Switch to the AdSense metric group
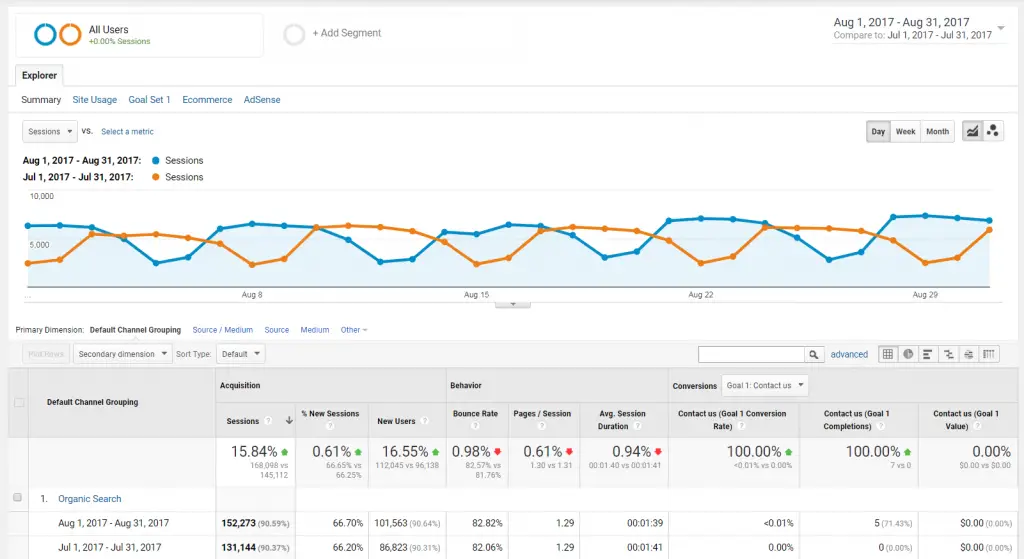 [x=262, y=99]
